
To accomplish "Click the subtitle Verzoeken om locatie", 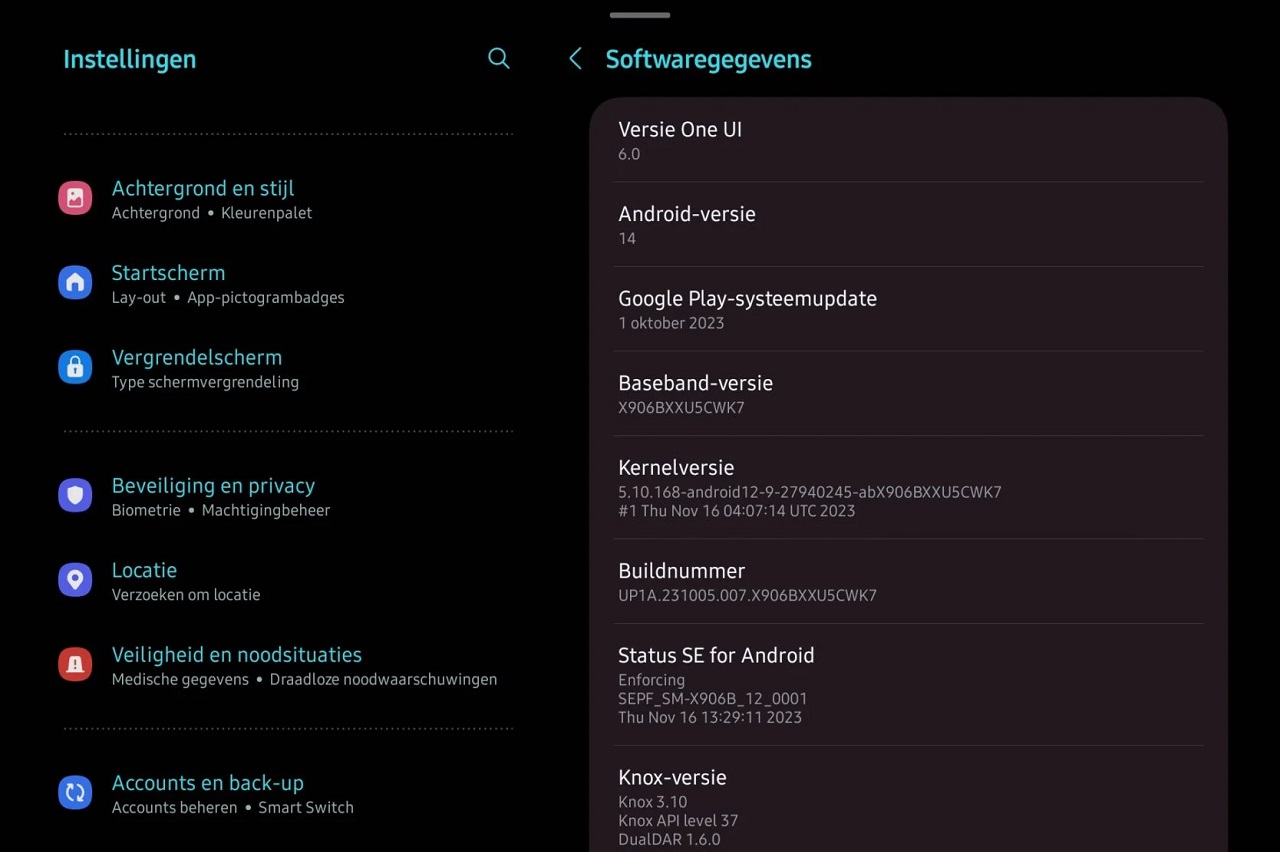I will click(x=186, y=594).
